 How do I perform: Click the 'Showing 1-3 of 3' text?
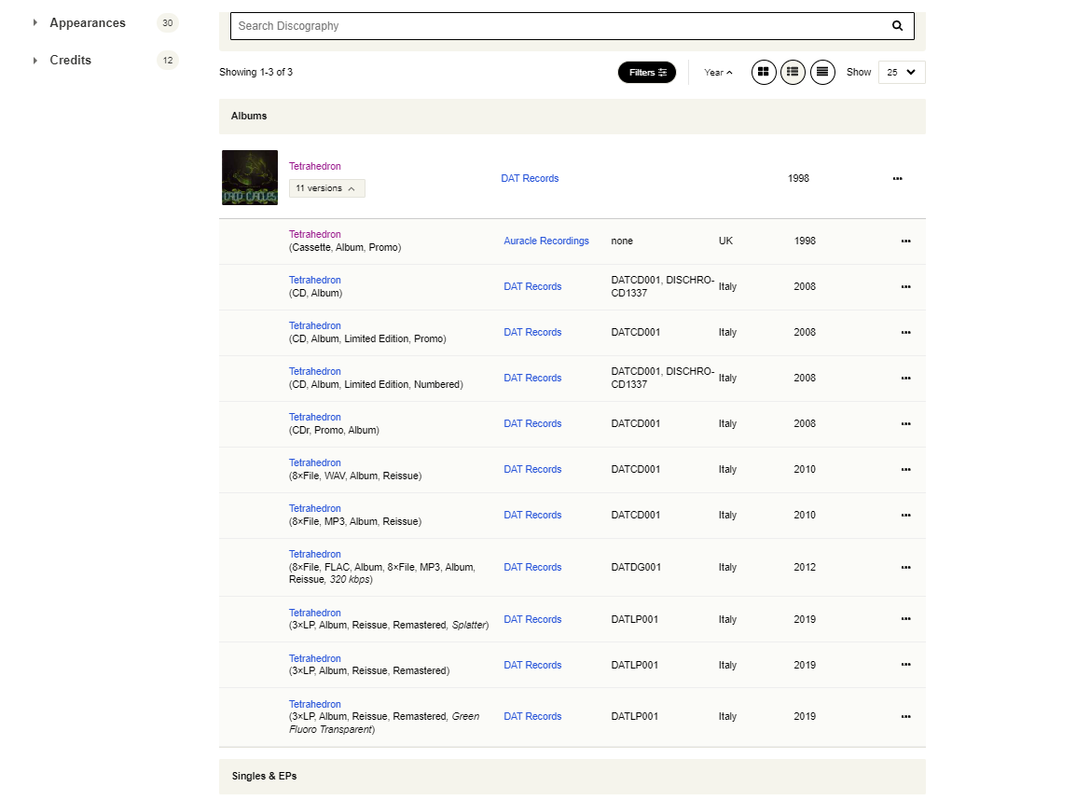click(256, 72)
